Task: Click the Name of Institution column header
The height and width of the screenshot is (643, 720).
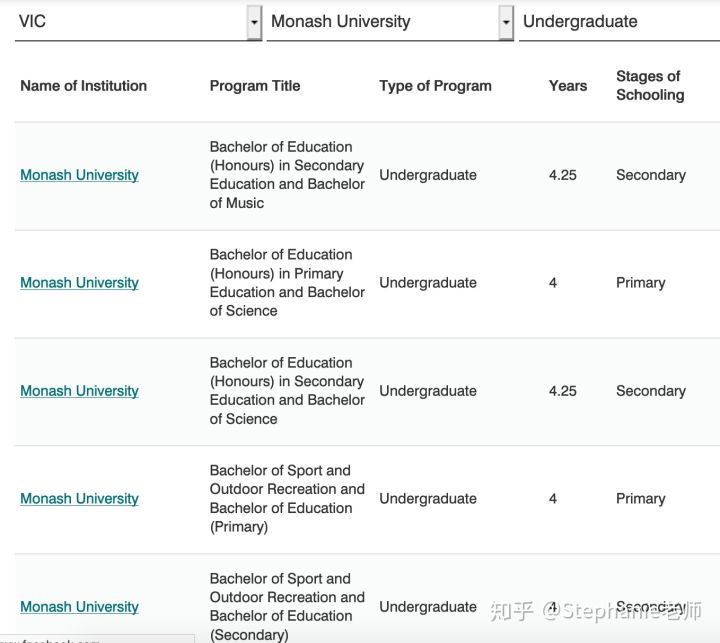Action: click(x=83, y=86)
